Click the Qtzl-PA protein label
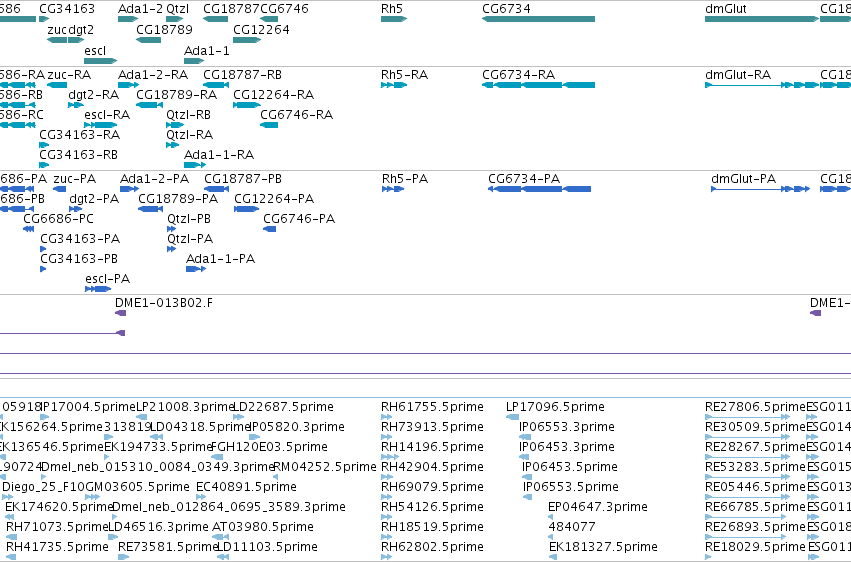Image resolution: width=851 pixels, height=562 pixels. [x=190, y=239]
